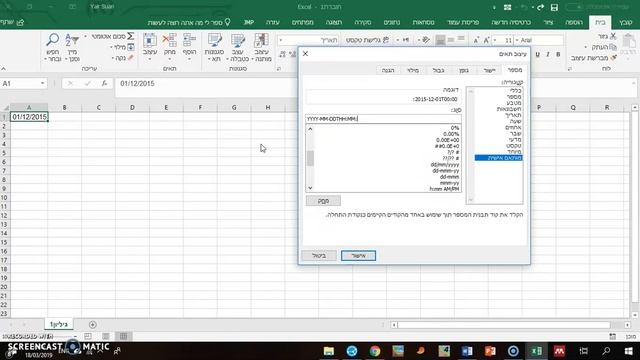Click the Redo arrow in title bar

click(541, 7)
